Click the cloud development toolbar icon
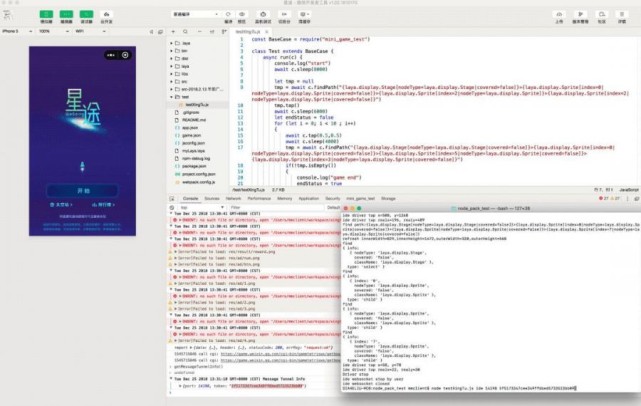This screenshot has height=406, width=641. click(106, 14)
